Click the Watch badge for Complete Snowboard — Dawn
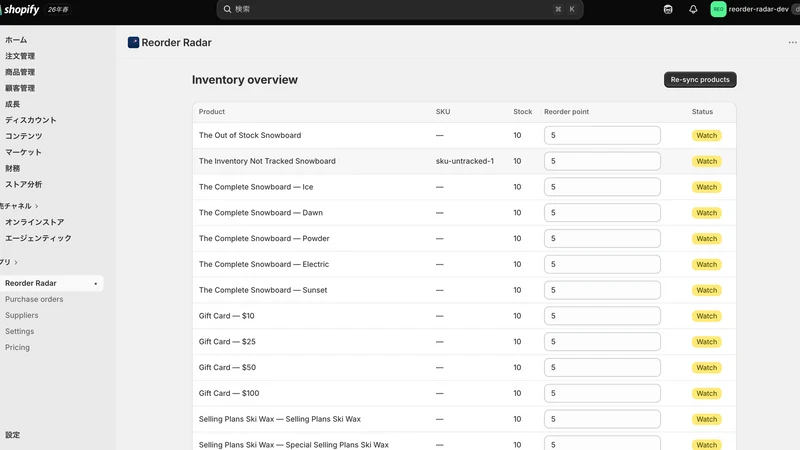The height and width of the screenshot is (450, 800). pyautogui.click(x=707, y=213)
